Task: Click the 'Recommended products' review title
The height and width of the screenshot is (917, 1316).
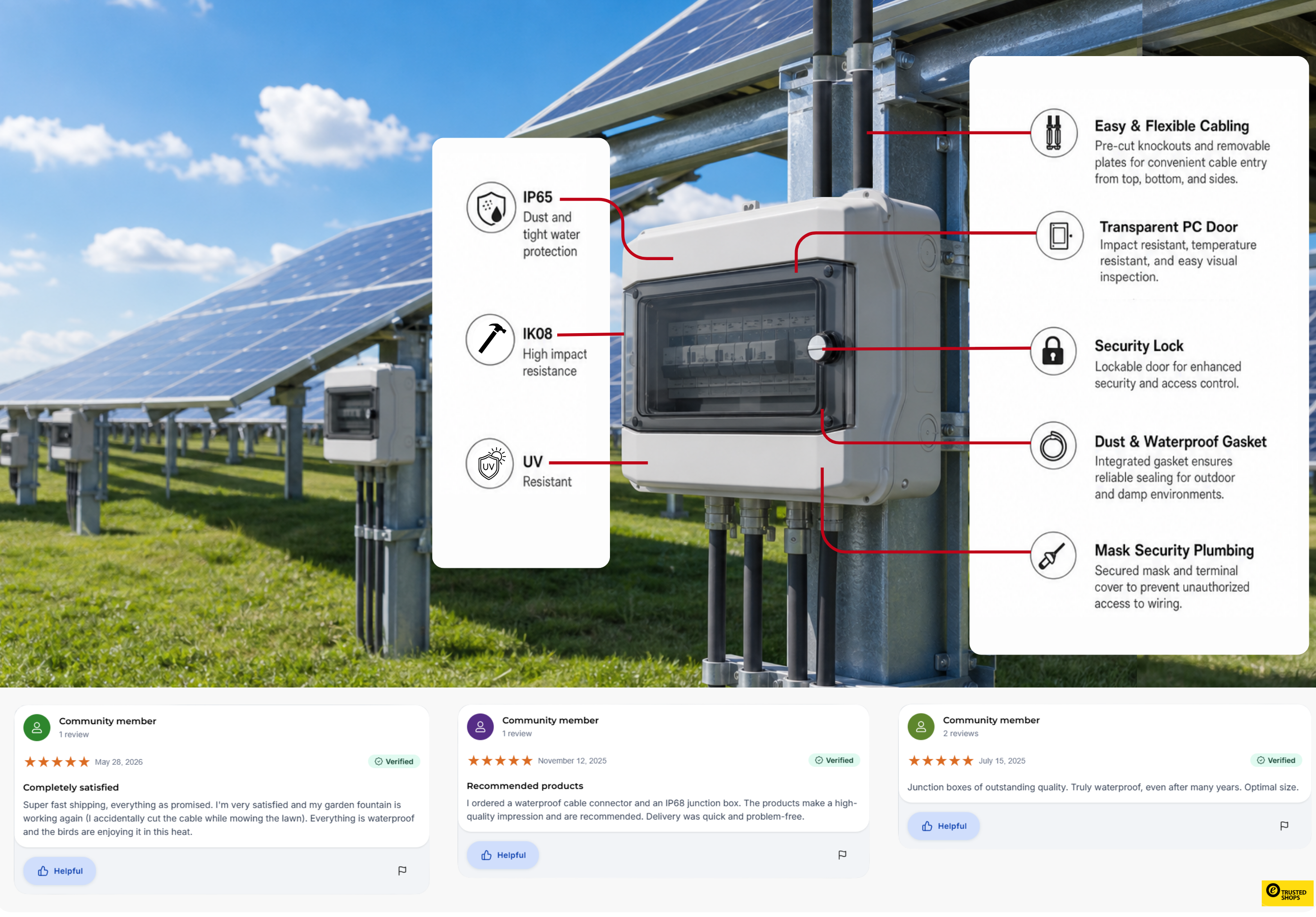Action: pyautogui.click(x=524, y=786)
